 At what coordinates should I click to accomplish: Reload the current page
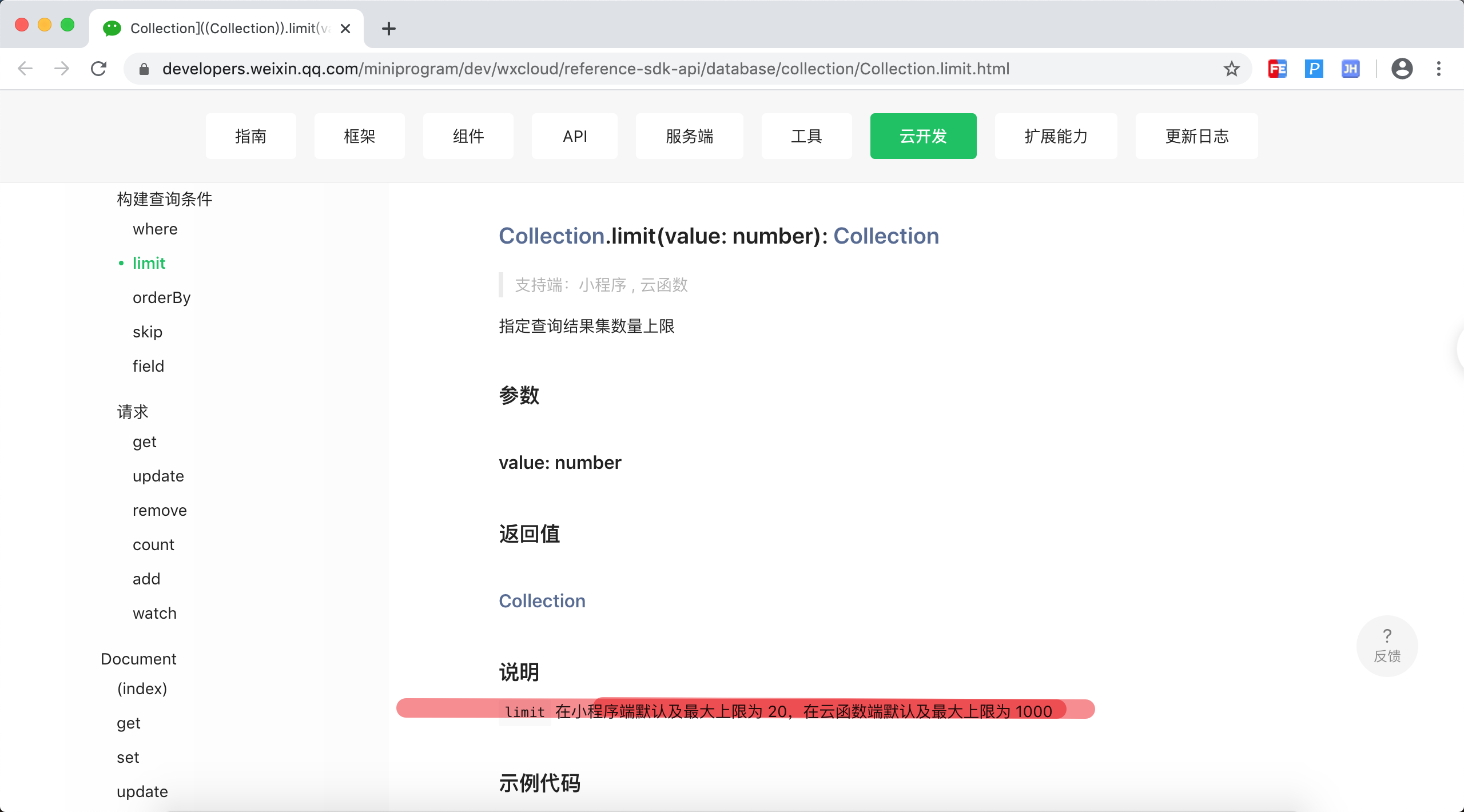(99, 69)
